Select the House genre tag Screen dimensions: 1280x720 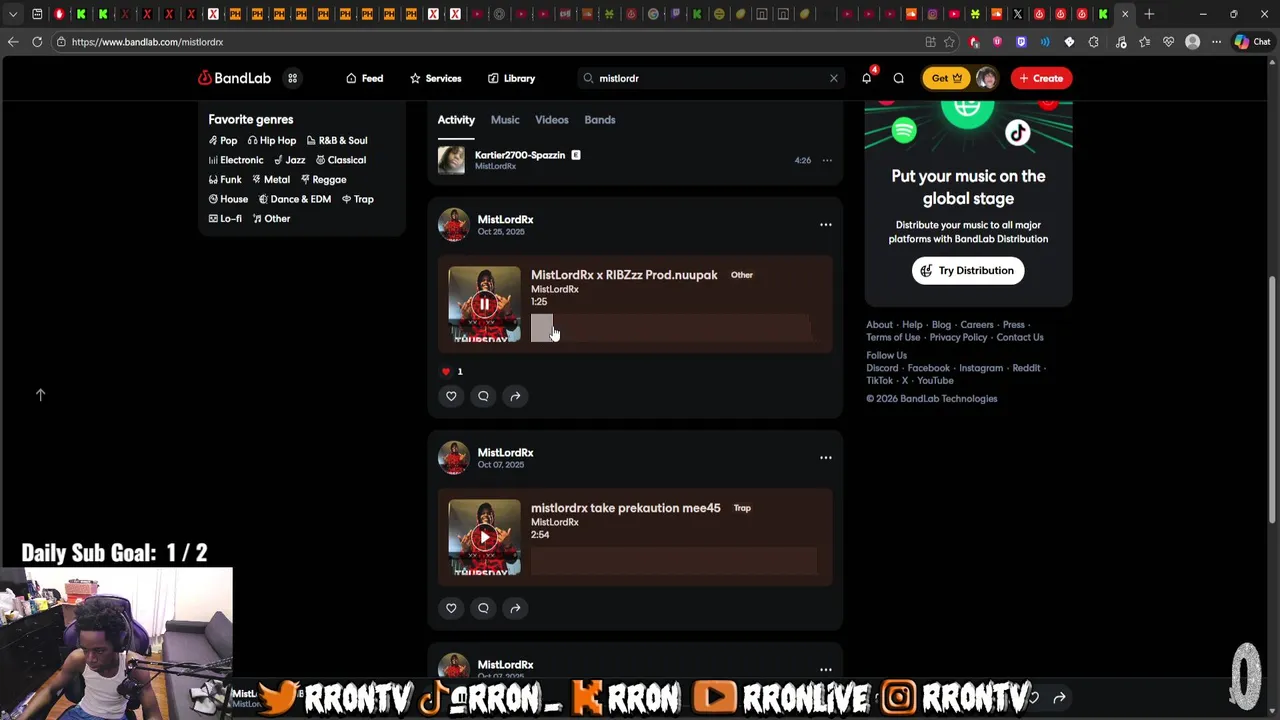click(228, 199)
